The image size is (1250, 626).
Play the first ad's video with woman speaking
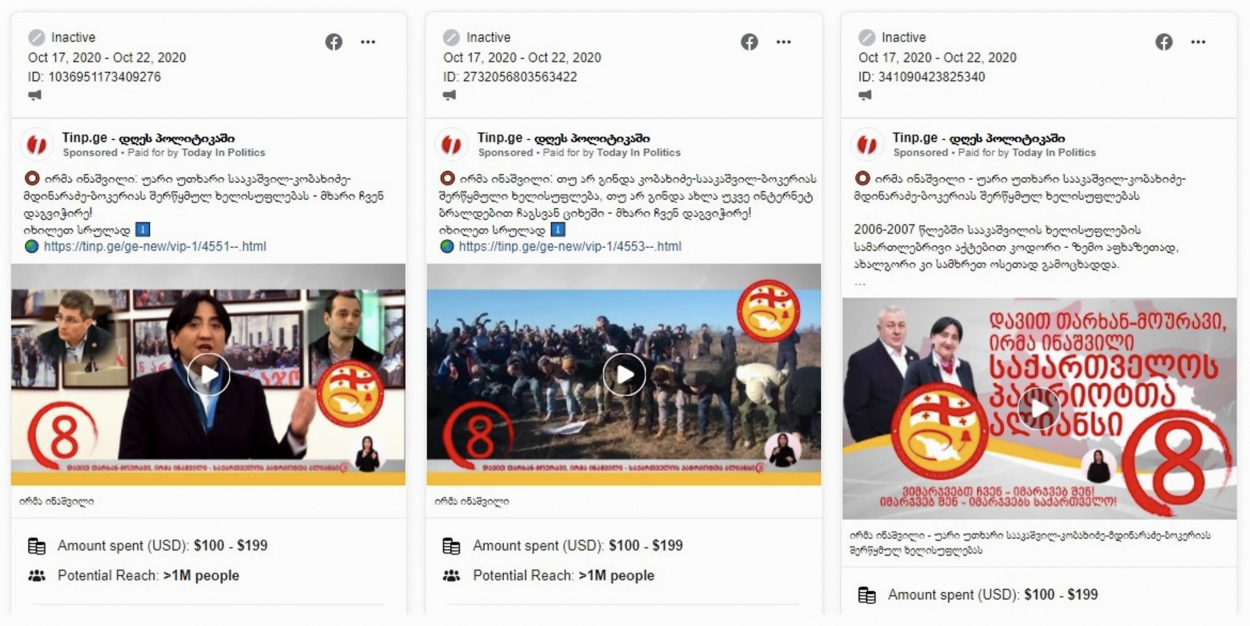(208, 375)
